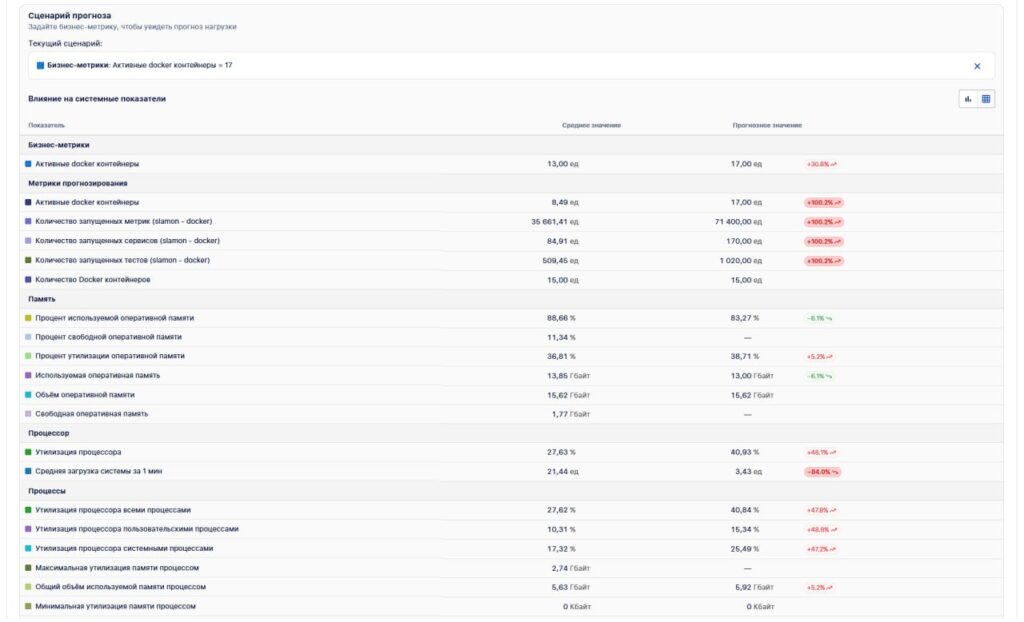
Task: Remove the current scenario with the X icon
Action: (x=977, y=66)
